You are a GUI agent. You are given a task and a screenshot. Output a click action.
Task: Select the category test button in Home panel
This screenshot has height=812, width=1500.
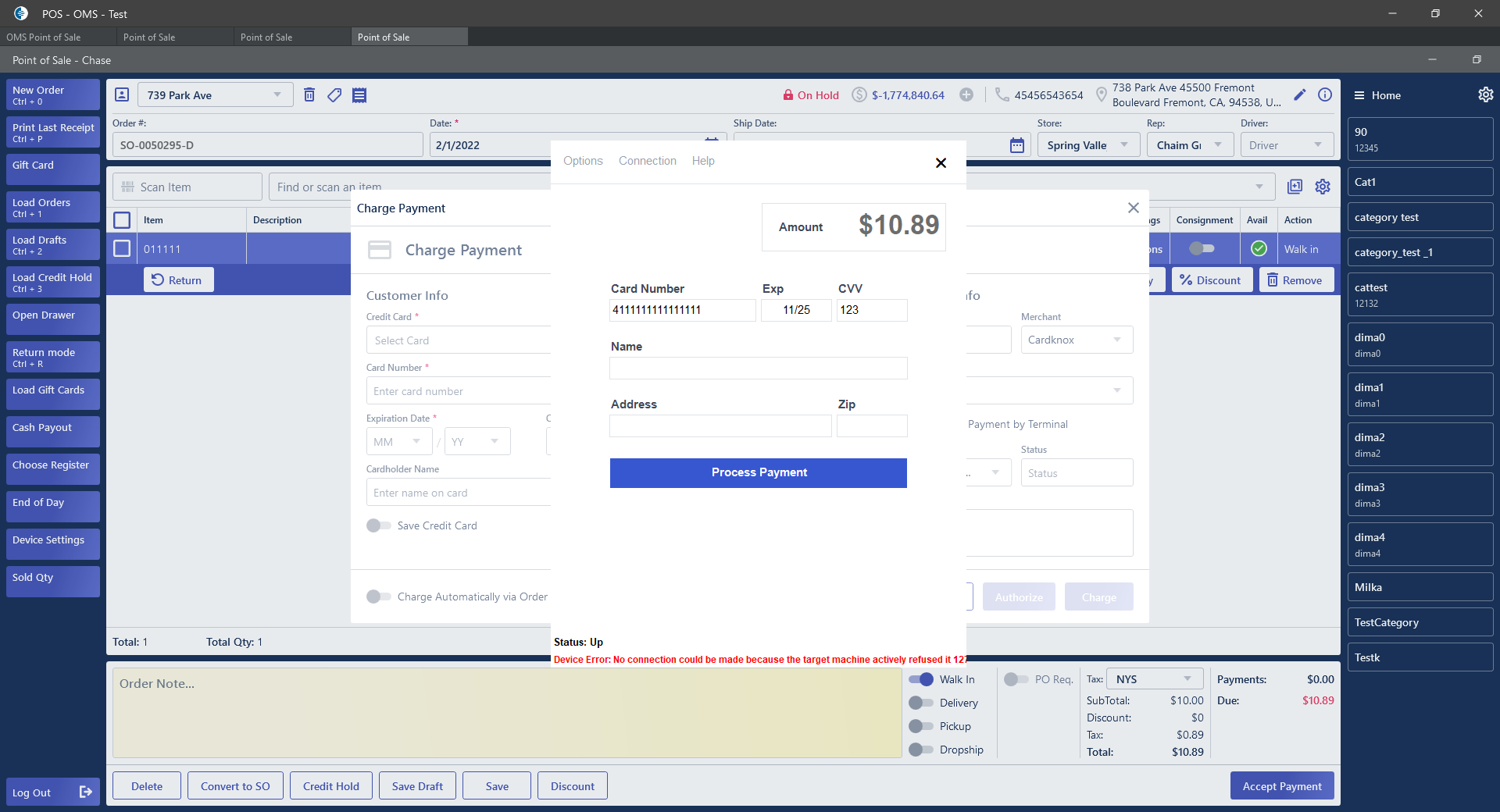[x=1420, y=217]
